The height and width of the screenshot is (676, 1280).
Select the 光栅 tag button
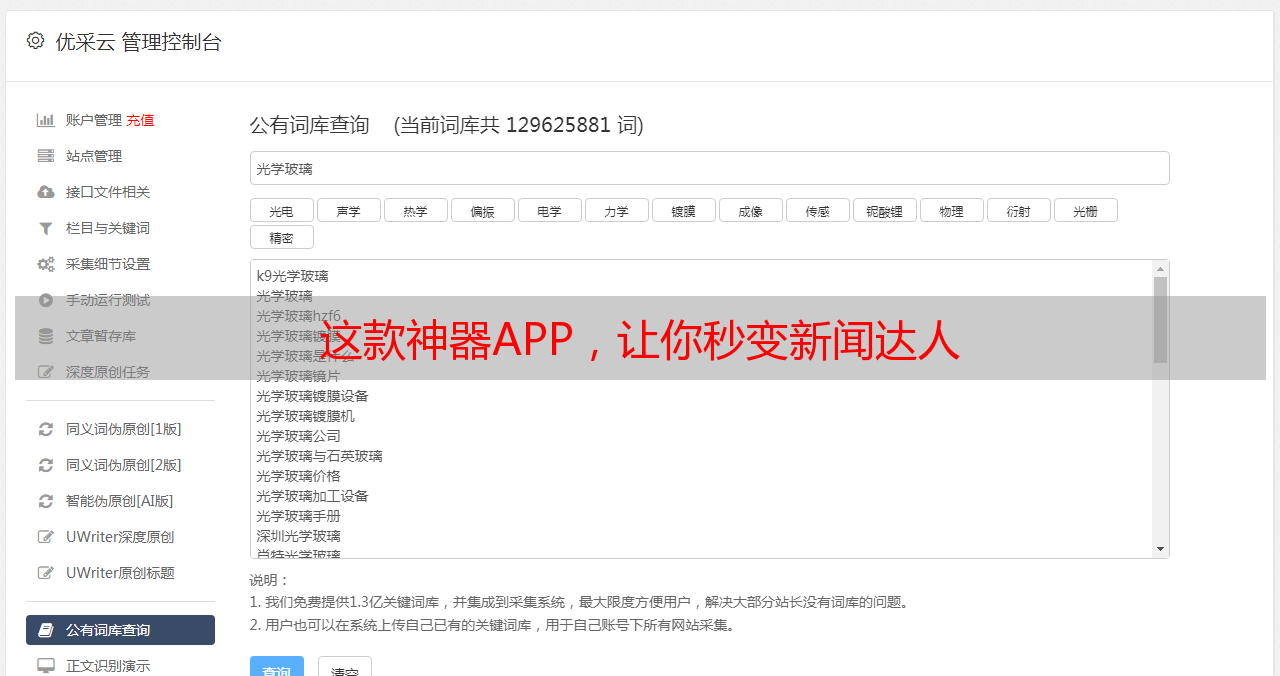pyautogui.click(x=1086, y=210)
